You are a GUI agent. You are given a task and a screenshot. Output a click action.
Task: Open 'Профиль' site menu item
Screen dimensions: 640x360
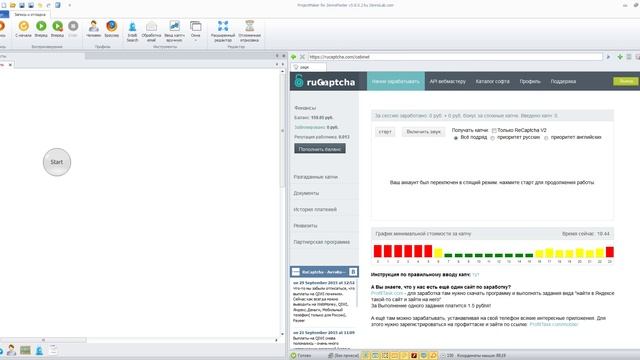click(530, 81)
